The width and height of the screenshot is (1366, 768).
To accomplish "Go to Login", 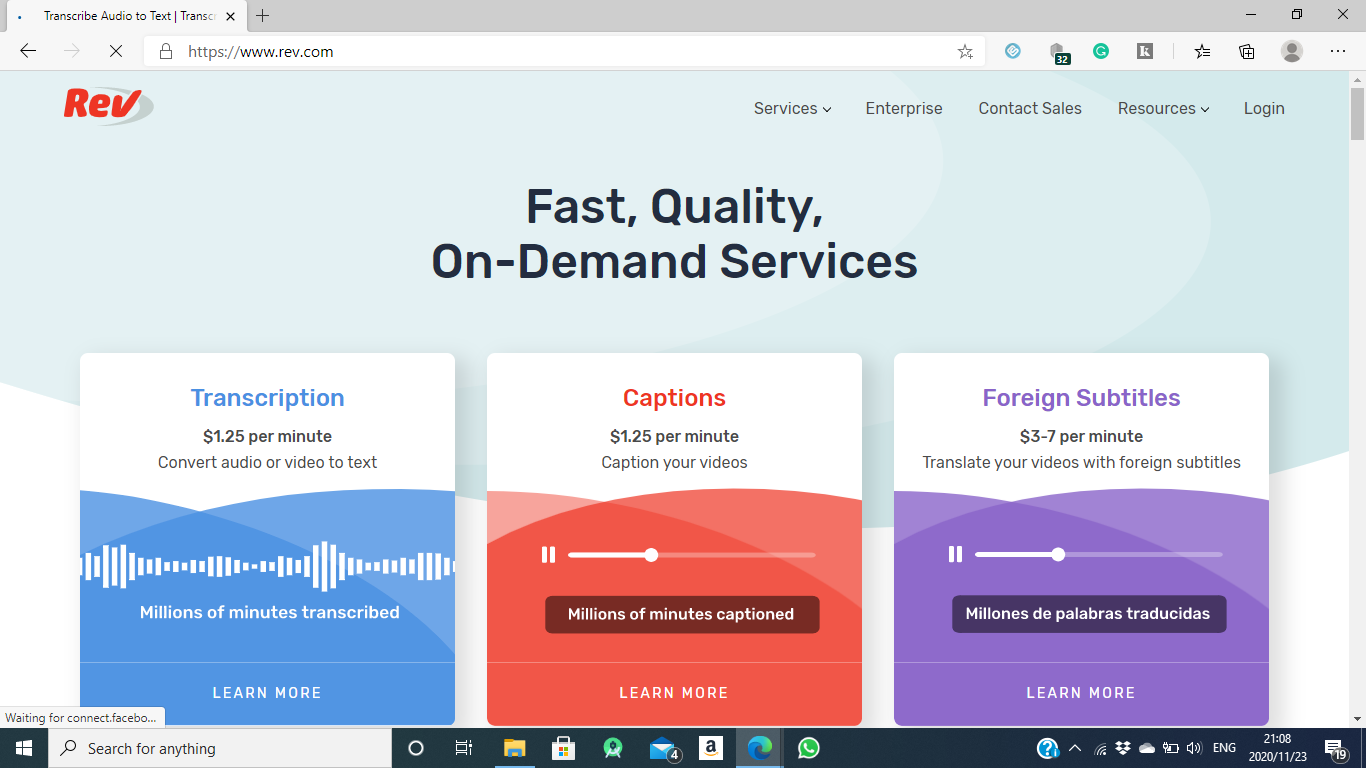I will [x=1264, y=108].
